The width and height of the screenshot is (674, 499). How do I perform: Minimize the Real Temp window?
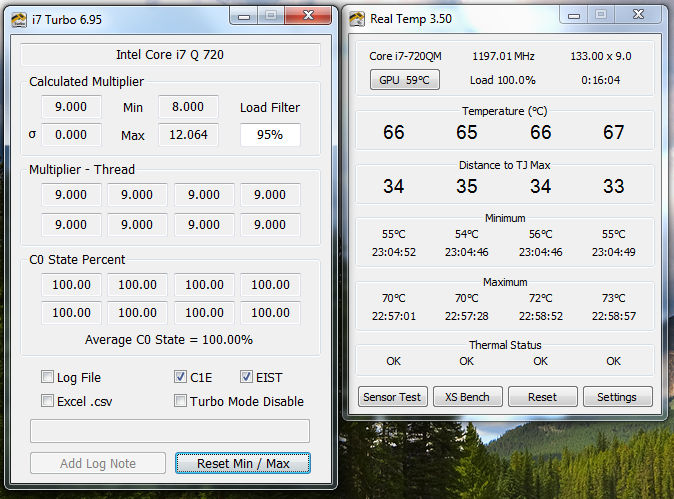click(x=574, y=15)
